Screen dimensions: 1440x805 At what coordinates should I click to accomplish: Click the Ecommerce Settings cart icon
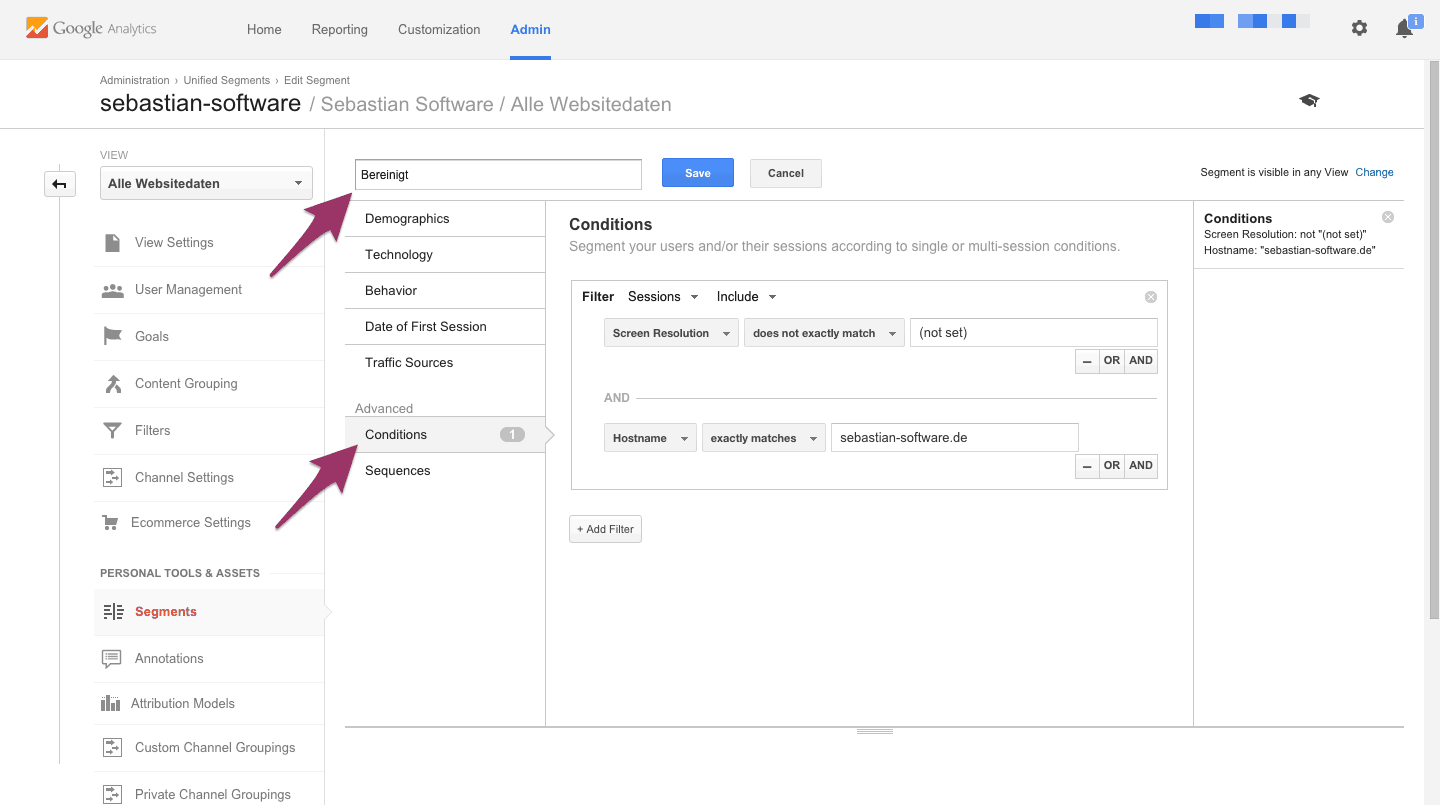click(112, 523)
